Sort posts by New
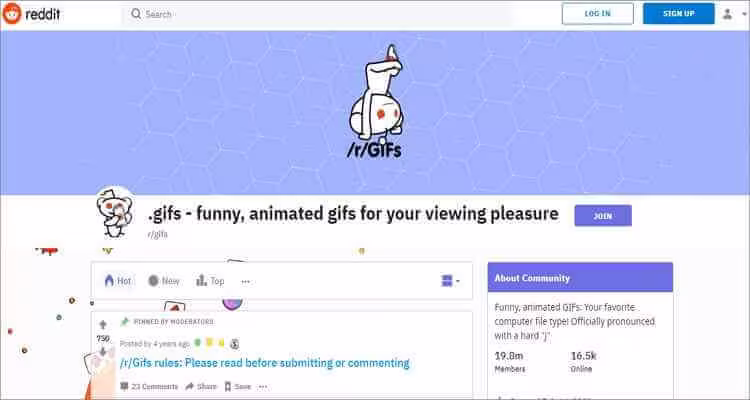 [164, 281]
